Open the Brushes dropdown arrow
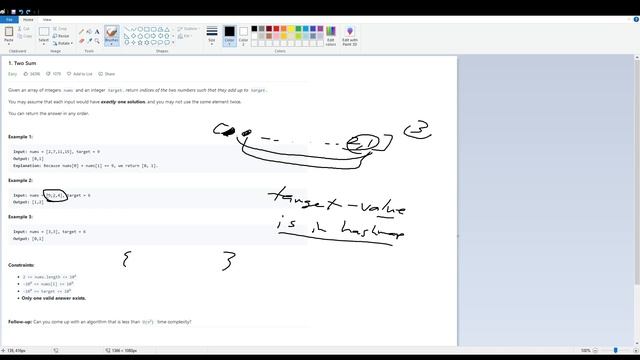 [x=111, y=44]
